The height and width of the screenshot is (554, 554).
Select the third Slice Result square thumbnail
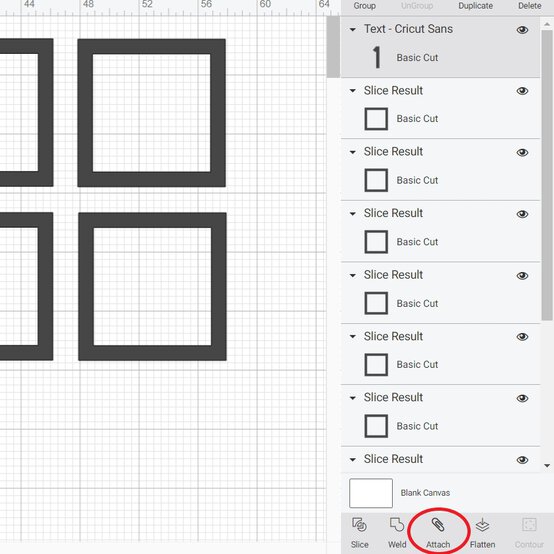(376, 242)
